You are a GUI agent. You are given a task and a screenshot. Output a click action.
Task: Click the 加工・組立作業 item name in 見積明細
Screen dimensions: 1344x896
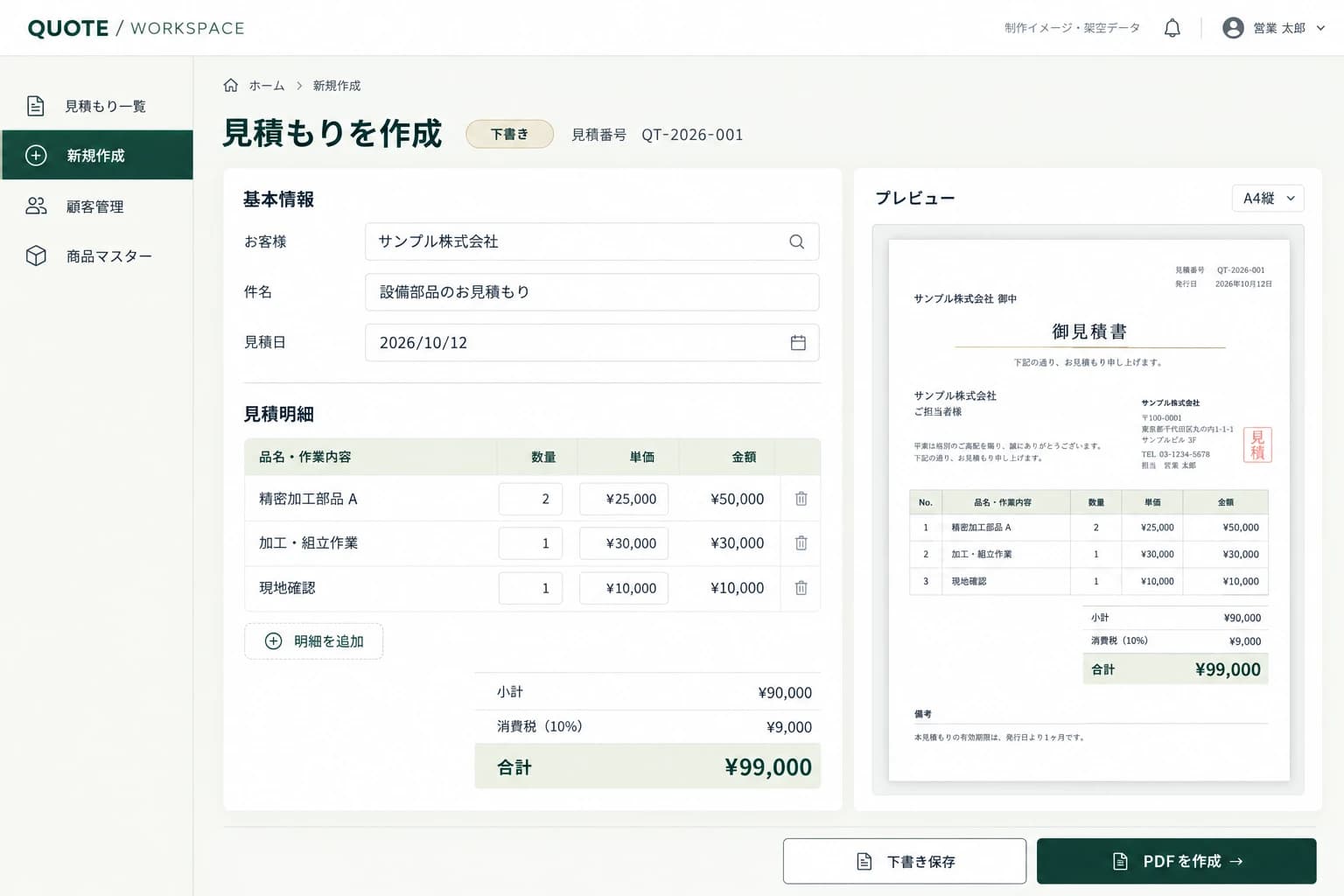point(308,543)
